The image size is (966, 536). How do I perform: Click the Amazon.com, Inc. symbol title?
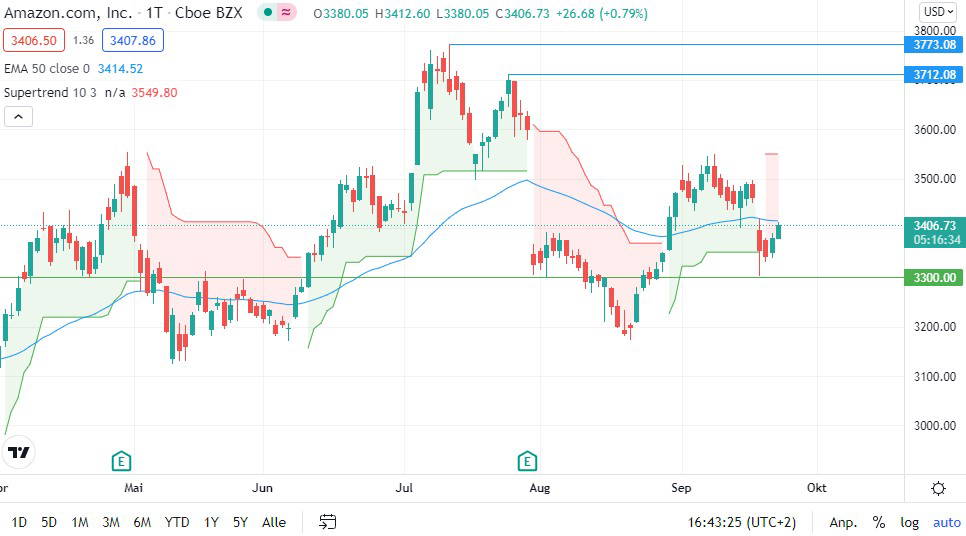click(68, 12)
